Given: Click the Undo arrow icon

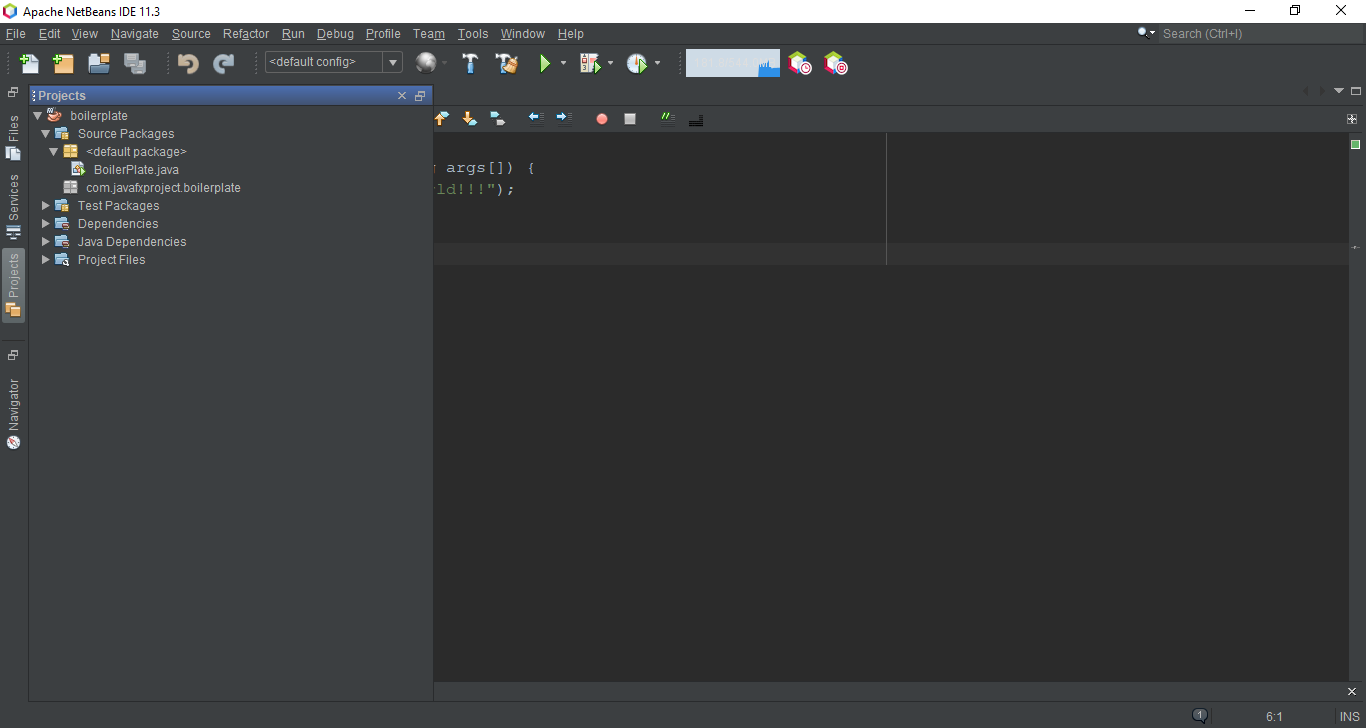Looking at the screenshot, I should click(x=188, y=63).
